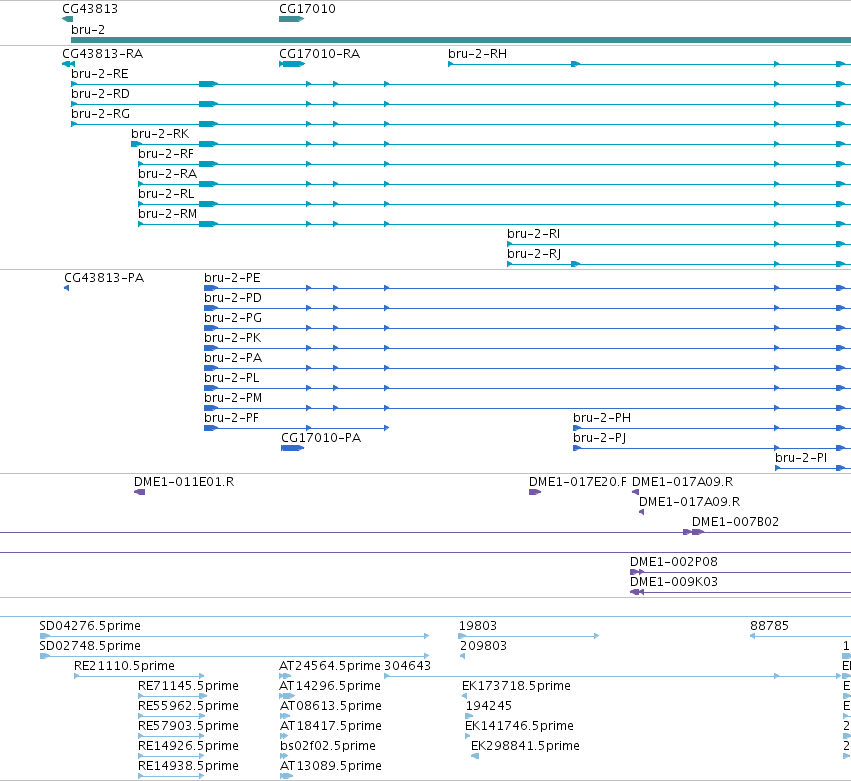Click the bru-2-PF protein label
This screenshot has width=851, height=781.
pos(232,418)
